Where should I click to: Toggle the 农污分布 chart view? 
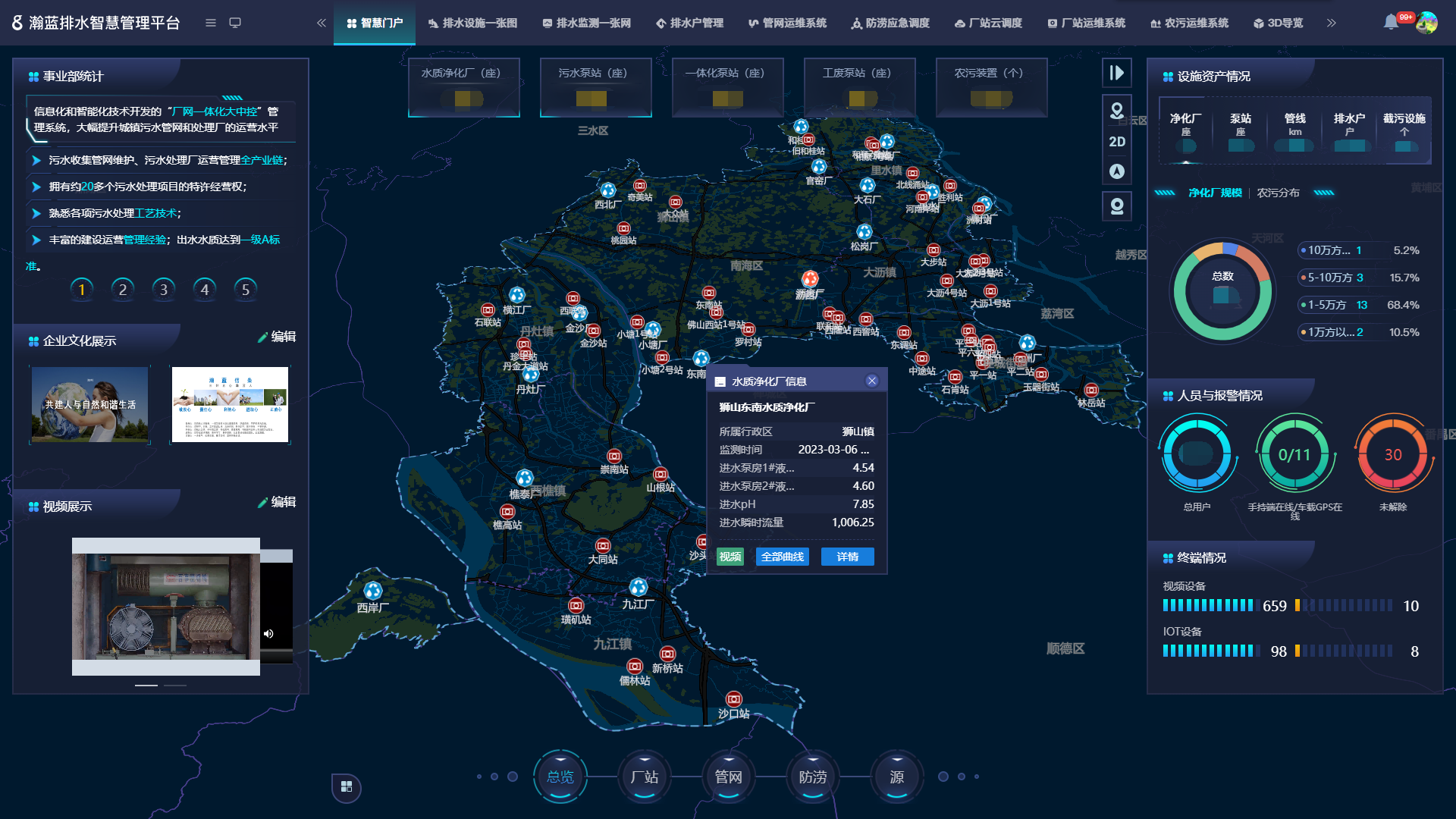pos(1278,193)
